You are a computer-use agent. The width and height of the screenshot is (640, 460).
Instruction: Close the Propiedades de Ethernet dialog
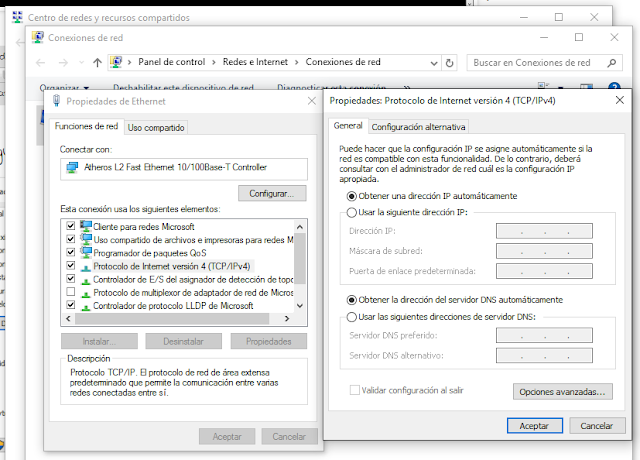(312, 101)
